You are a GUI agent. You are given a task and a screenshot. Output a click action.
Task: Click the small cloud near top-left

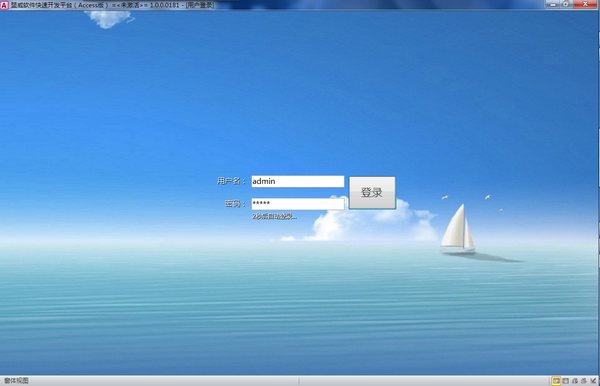[x=109, y=19]
